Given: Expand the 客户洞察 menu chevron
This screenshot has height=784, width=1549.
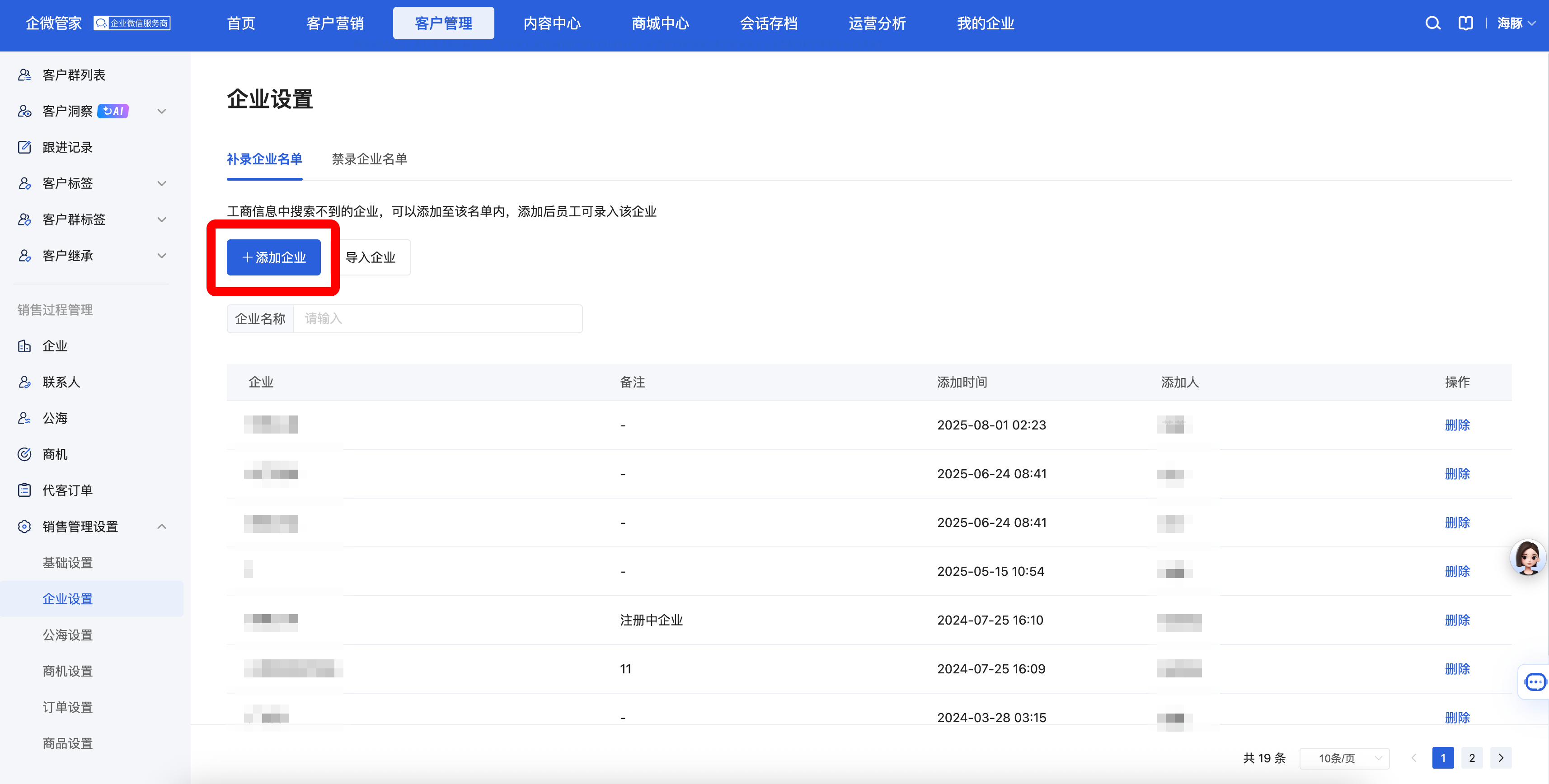Looking at the screenshot, I should pos(161,111).
